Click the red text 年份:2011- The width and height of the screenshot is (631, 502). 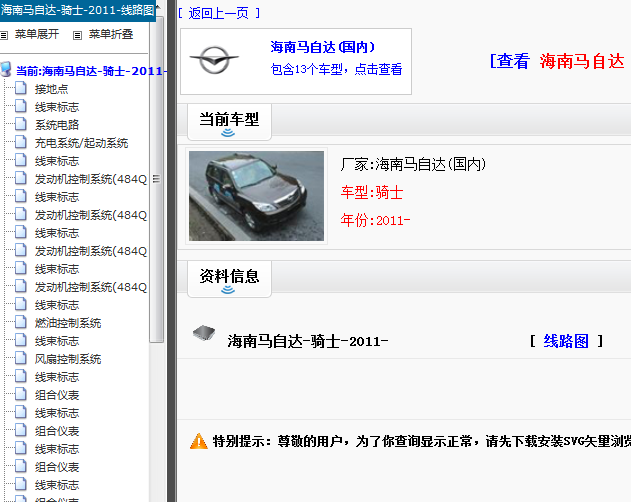pos(375,220)
